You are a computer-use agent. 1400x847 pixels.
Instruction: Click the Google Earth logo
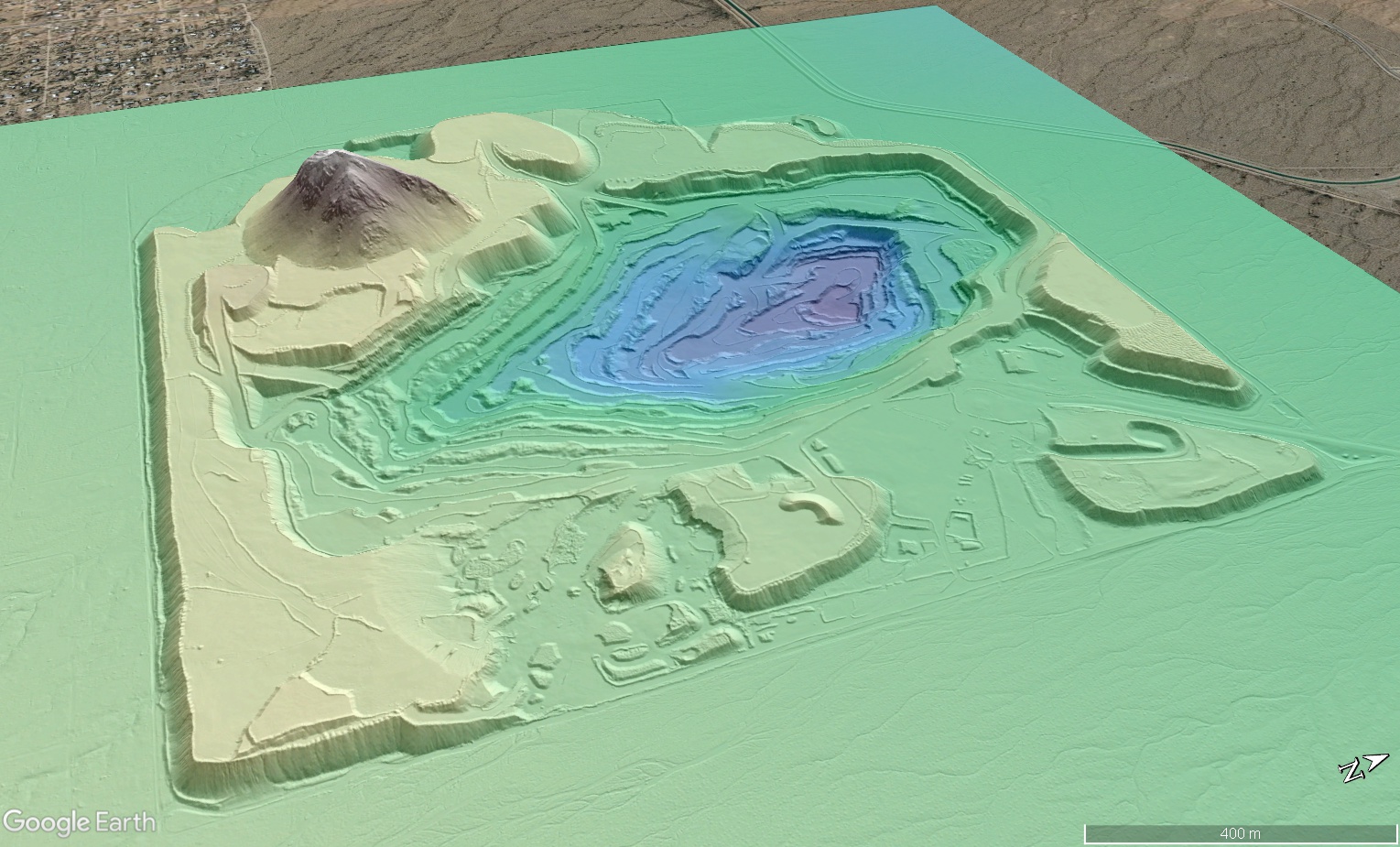click(79, 822)
